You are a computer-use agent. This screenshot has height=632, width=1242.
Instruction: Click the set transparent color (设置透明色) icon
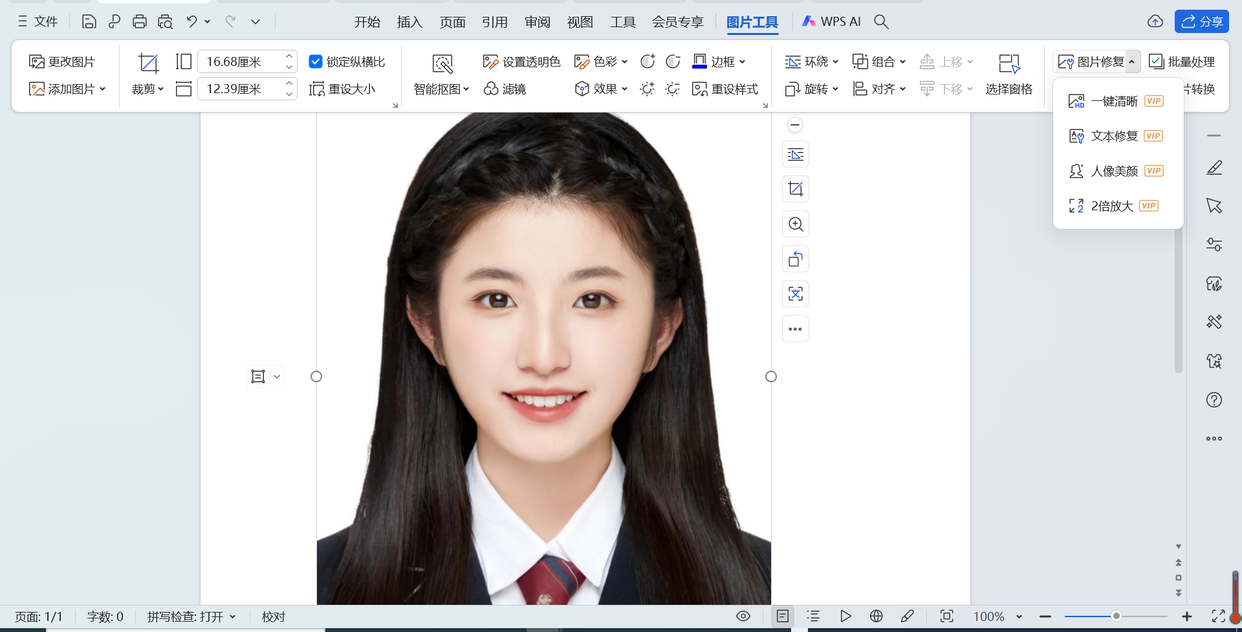490,62
